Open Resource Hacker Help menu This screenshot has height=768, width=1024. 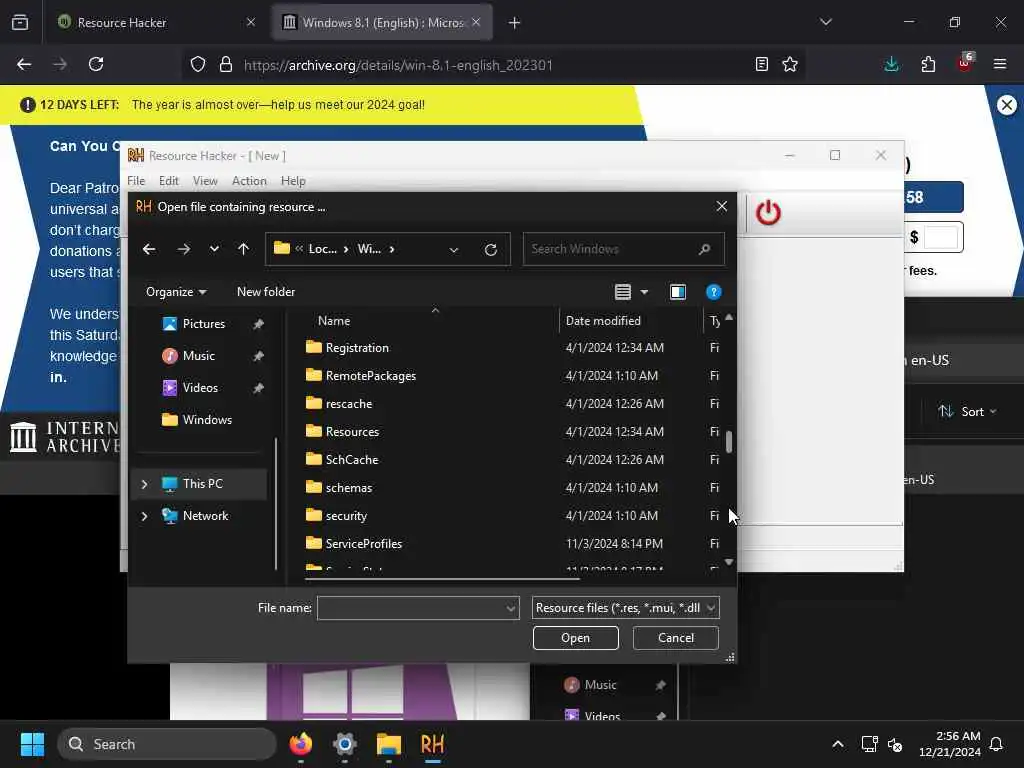click(x=293, y=181)
